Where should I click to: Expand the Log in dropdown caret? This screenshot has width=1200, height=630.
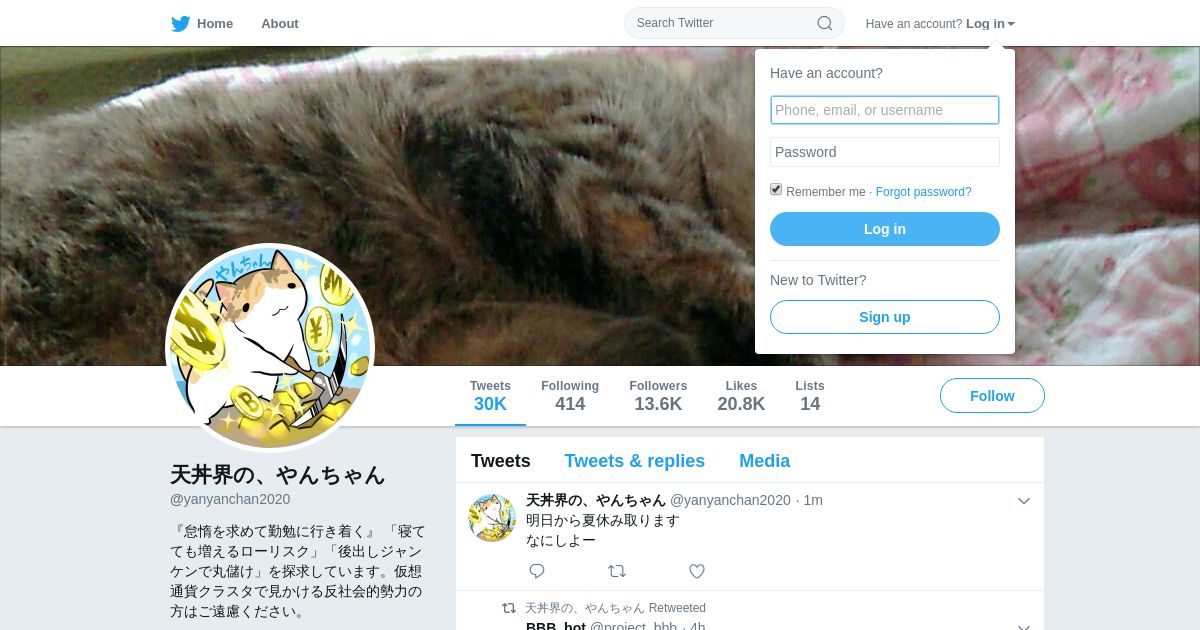click(1011, 24)
